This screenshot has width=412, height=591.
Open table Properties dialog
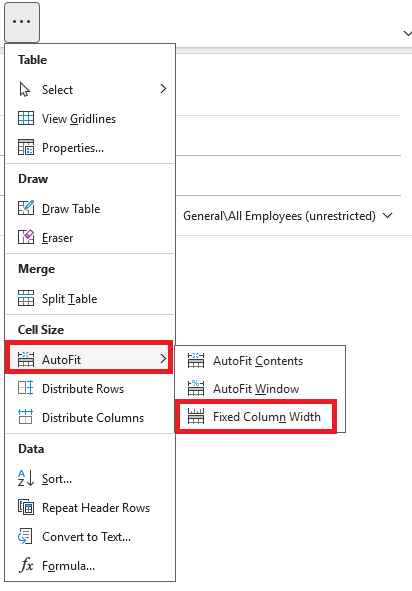[x=90, y=148]
